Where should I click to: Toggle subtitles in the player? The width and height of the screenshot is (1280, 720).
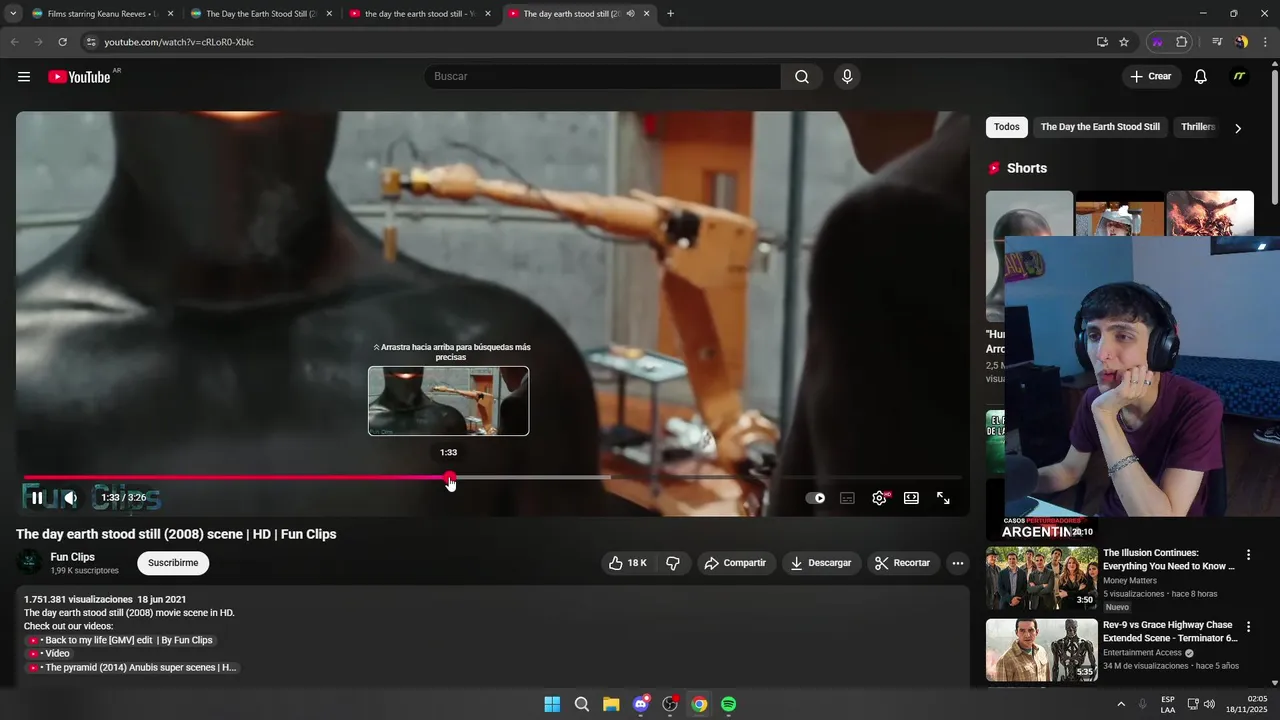click(847, 498)
